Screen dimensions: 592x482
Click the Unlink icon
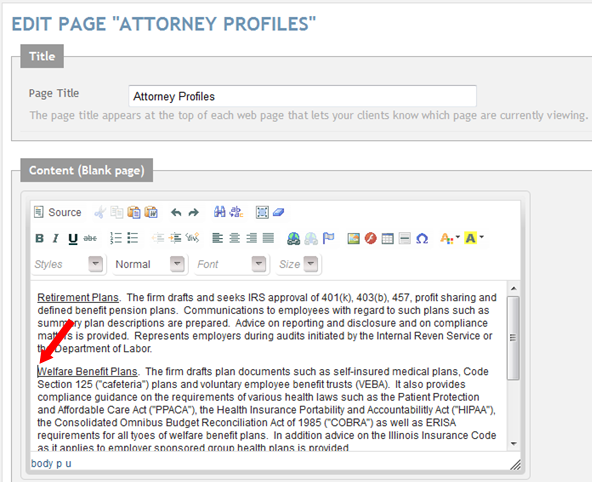311,239
